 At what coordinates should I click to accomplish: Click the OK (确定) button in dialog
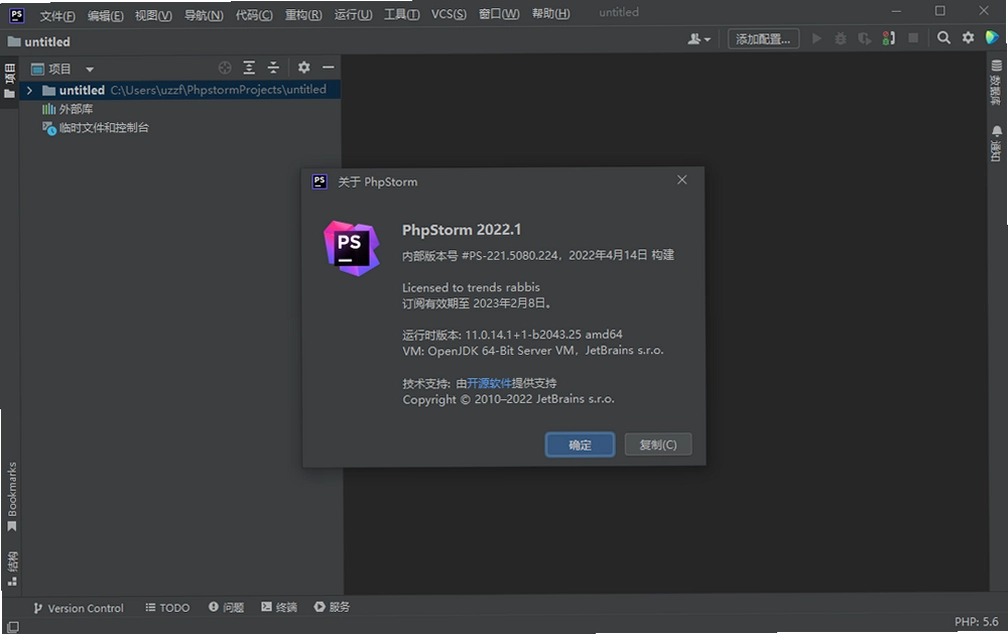(x=580, y=445)
